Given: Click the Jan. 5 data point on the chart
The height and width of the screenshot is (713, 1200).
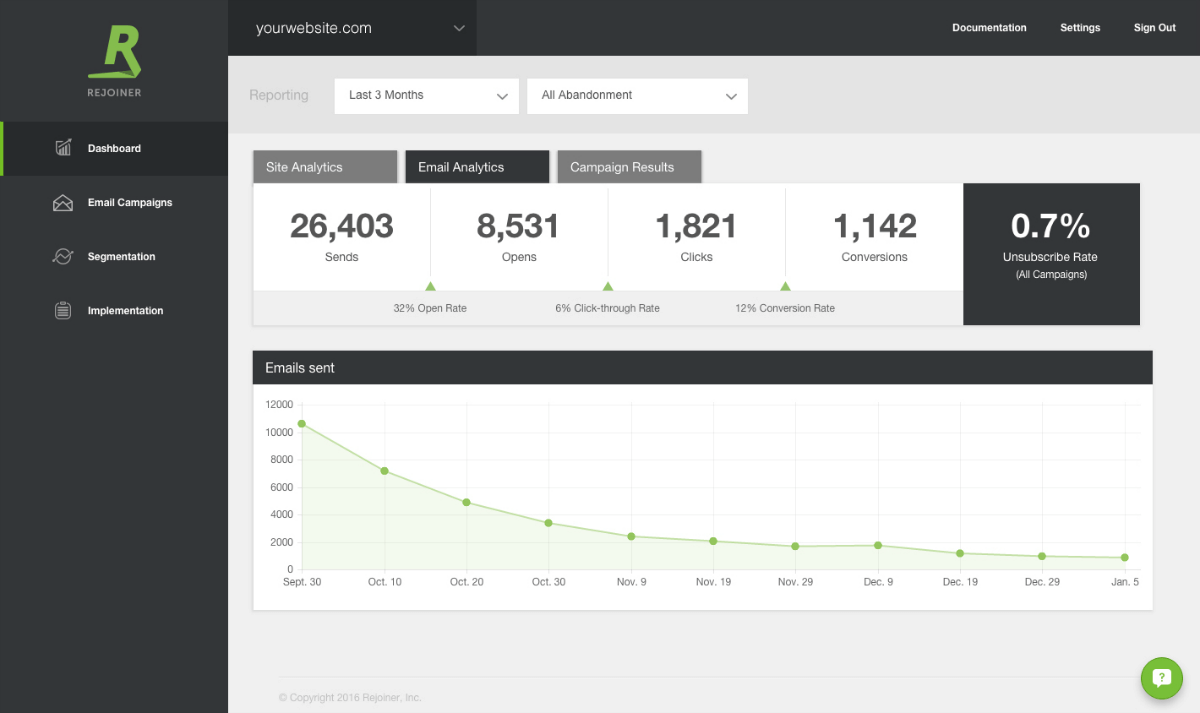Looking at the screenshot, I should pyautogui.click(x=1124, y=559).
